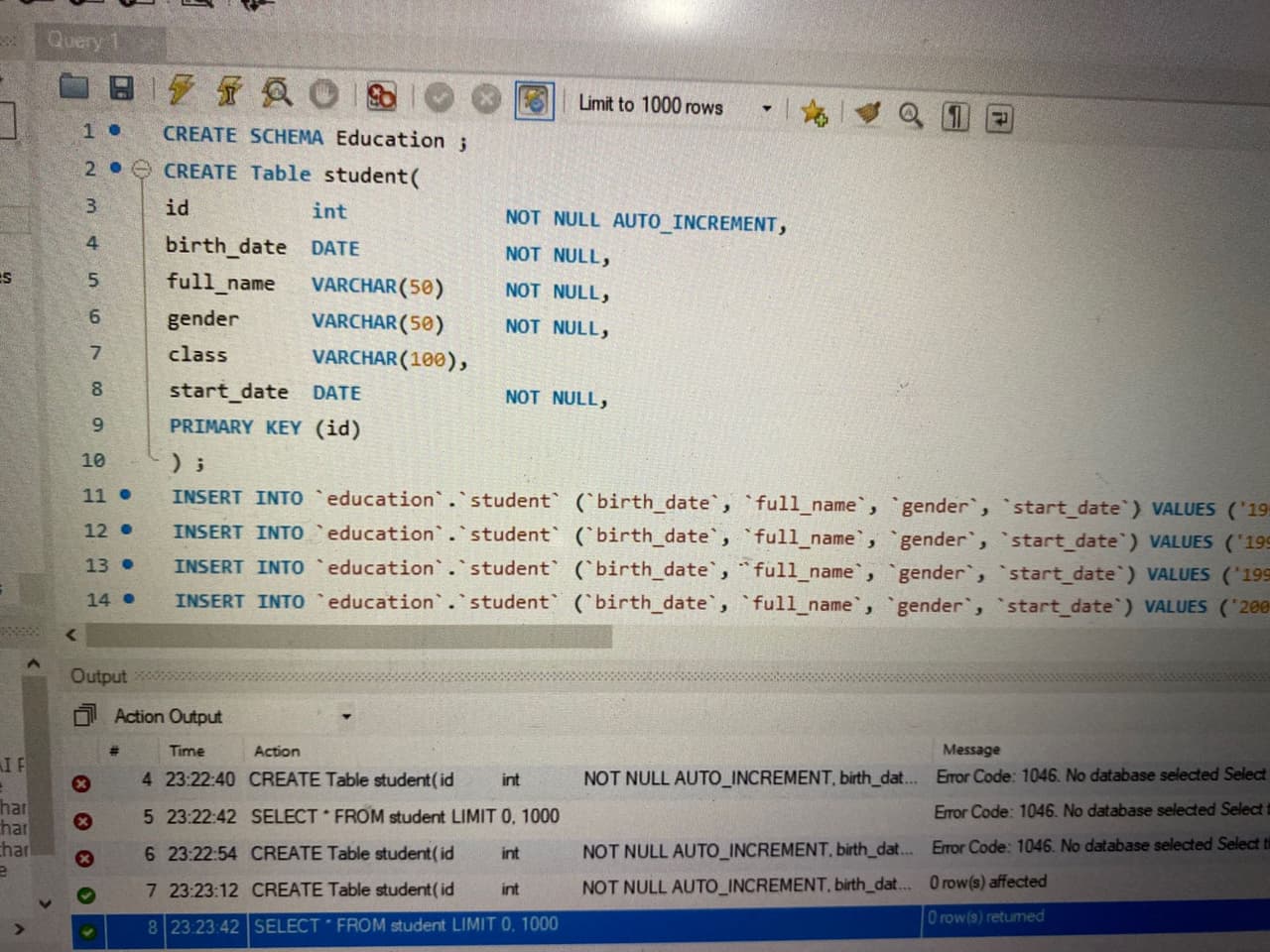Execute the query with the lightning bolt
1270x952 pixels.
point(181,89)
